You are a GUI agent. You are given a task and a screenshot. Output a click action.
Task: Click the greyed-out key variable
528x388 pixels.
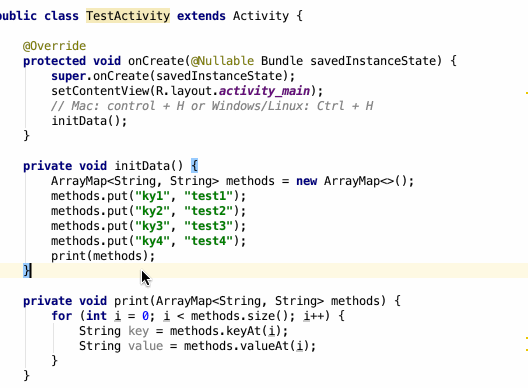[138, 331]
